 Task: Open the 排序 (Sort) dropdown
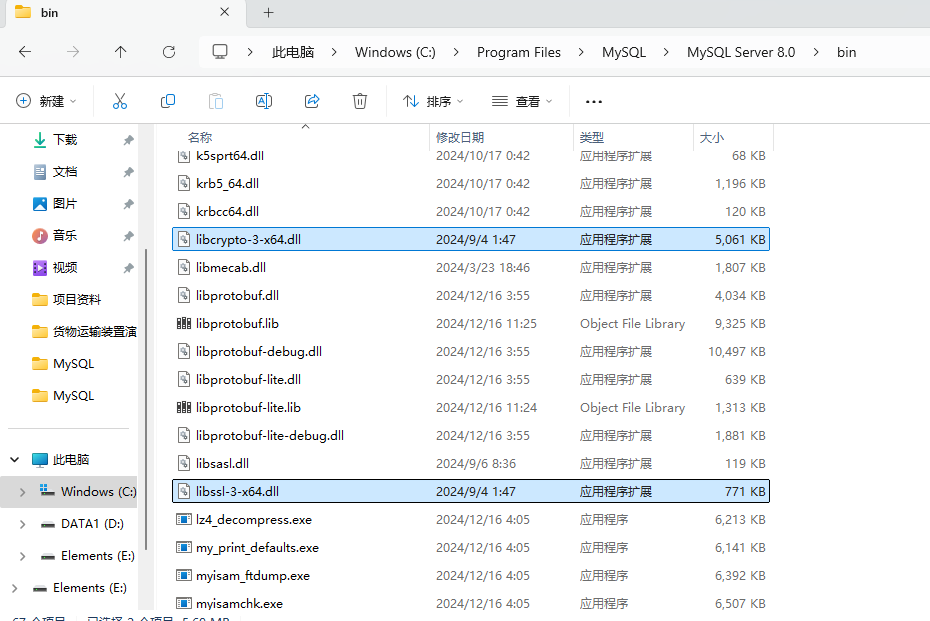point(434,101)
